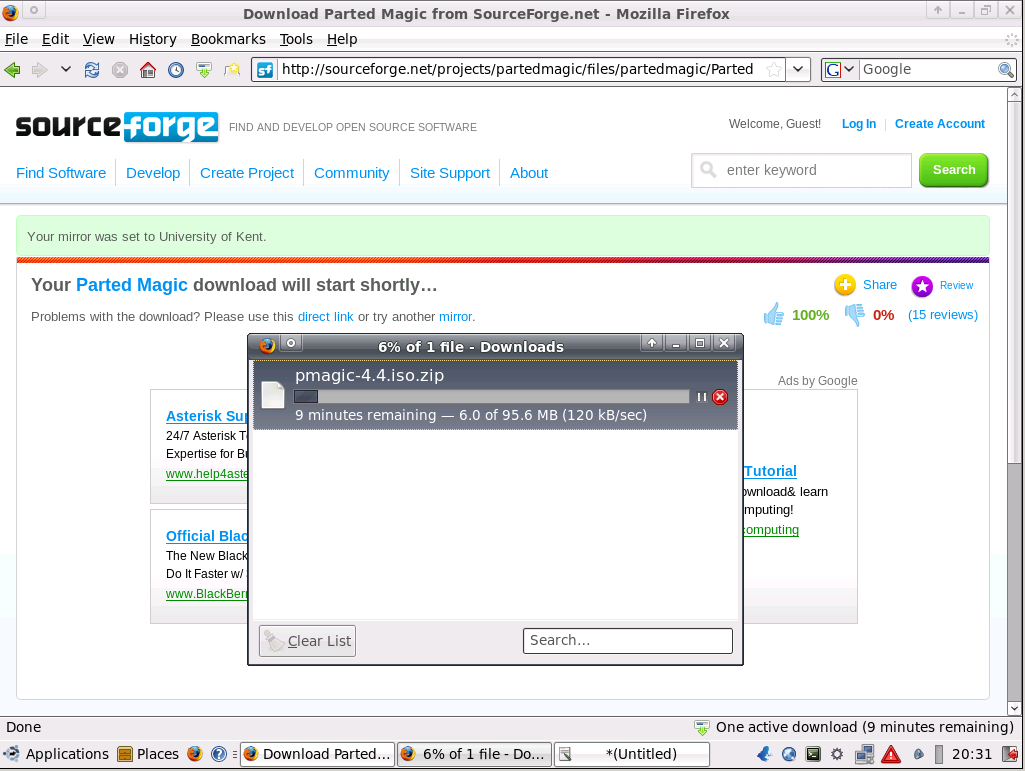Open the (15 reviews) link
Image resolution: width=1025 pixels, height=771 pixels.
[943, 315]
